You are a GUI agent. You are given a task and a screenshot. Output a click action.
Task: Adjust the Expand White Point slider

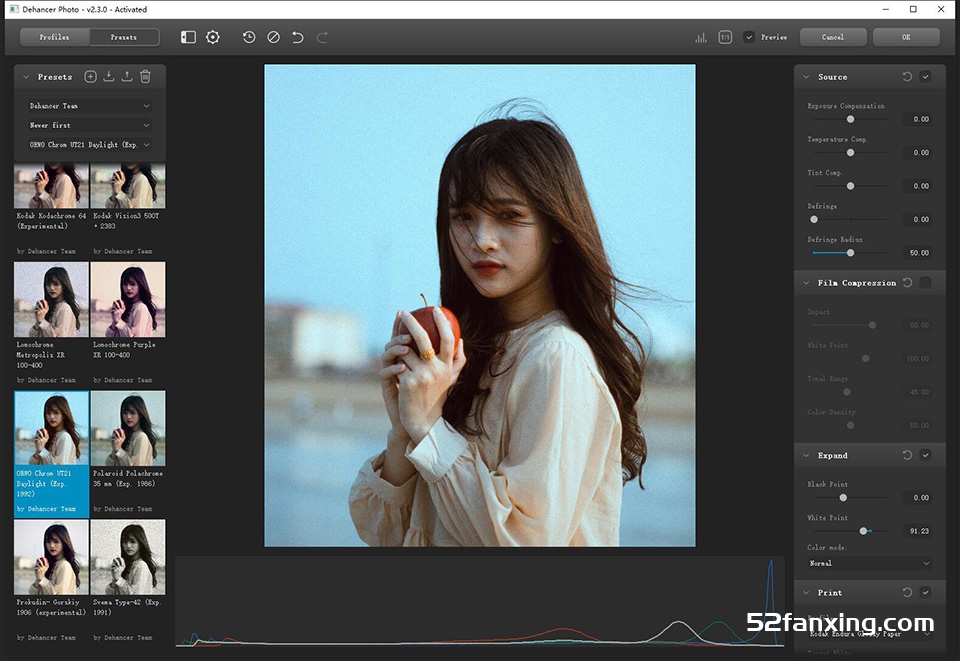(x=863, y=531)
